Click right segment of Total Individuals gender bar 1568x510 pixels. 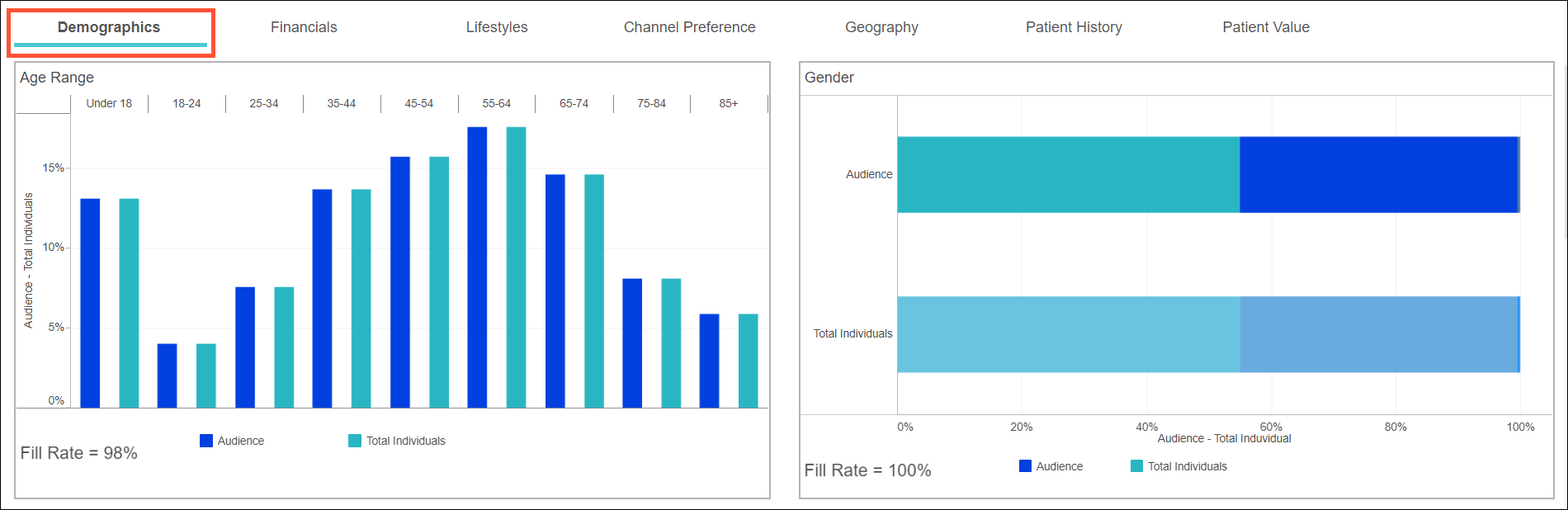1378,334
